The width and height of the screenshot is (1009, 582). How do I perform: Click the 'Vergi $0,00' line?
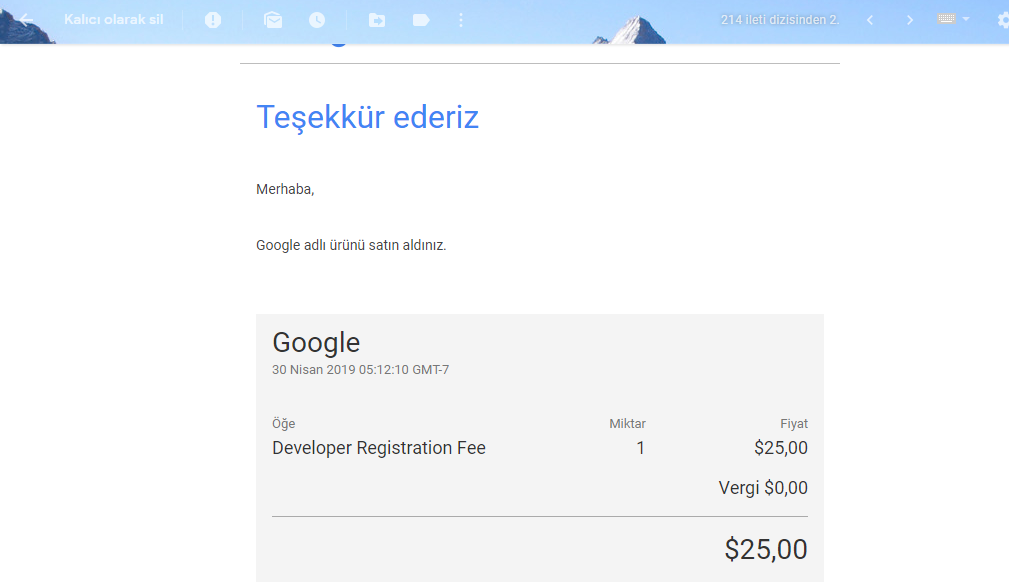[763, 487]
